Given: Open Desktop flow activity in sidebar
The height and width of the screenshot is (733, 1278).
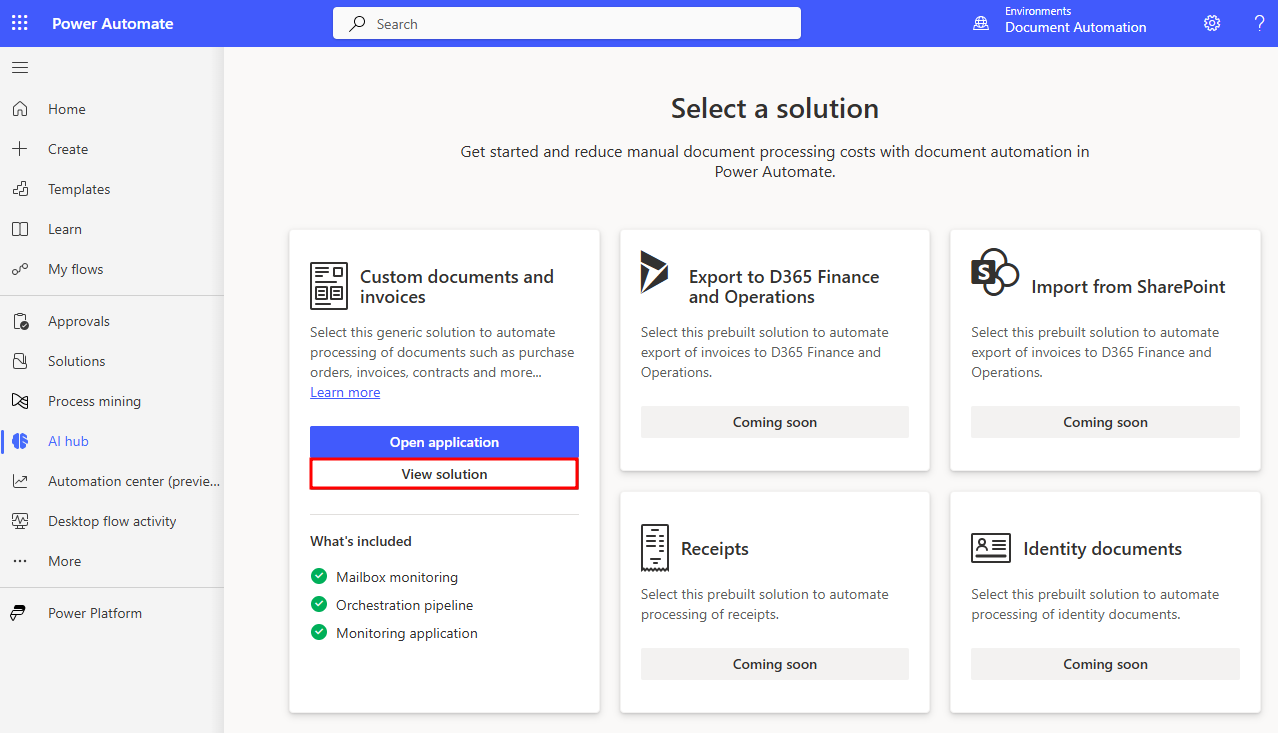Looking at the screenshot, I should (111, 521).
